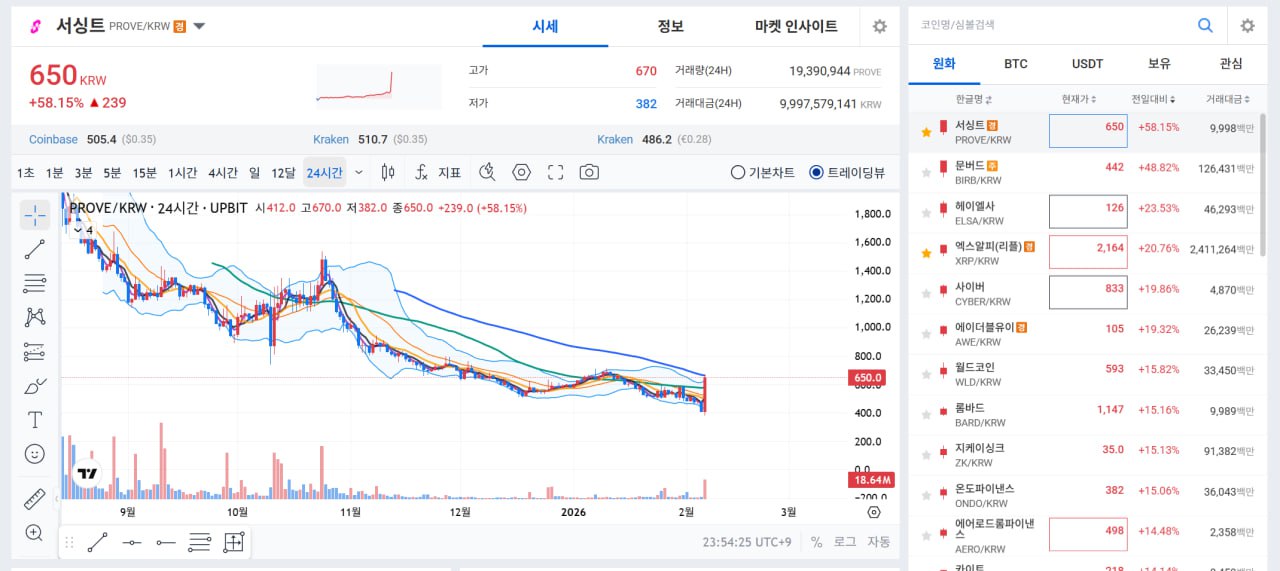Click the mini price sparkline thumbnail
This screenshot has width=1280, height=571.
[x=379, y=87]
